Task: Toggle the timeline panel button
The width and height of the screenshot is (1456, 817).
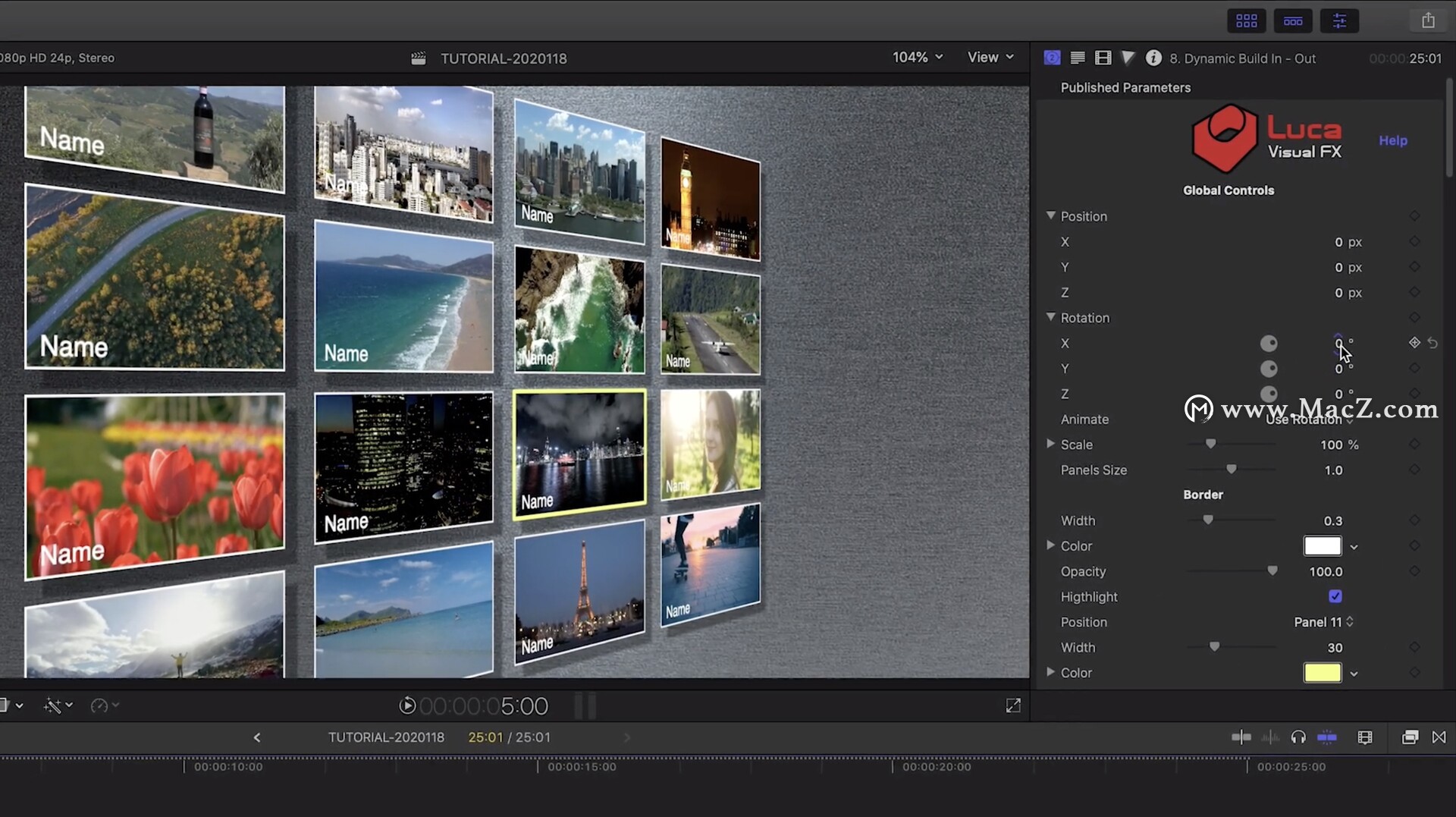Action: pyautogui.click(x=1293, y=21)
